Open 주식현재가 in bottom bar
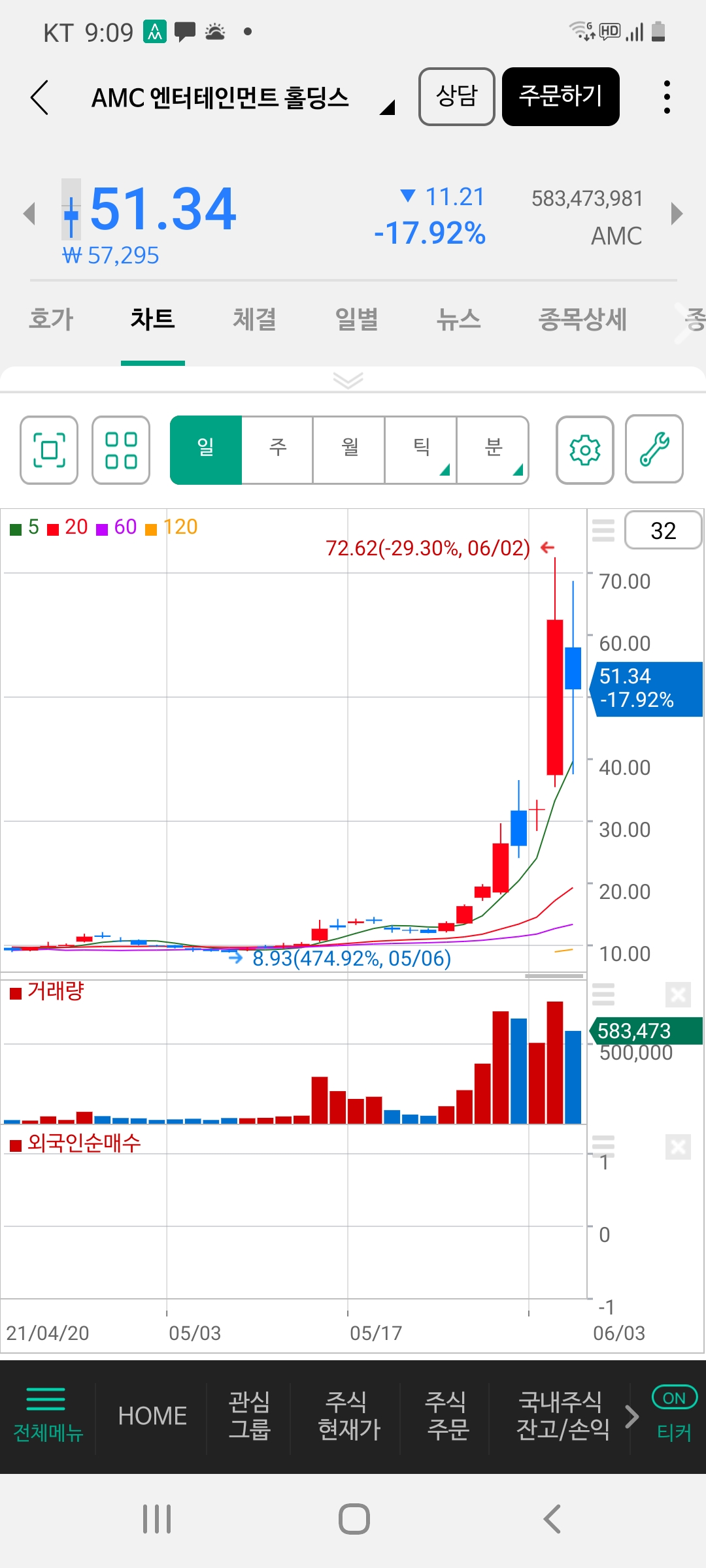Image resolution: width=706 pixels, height=1568 pixels. 349,1416
